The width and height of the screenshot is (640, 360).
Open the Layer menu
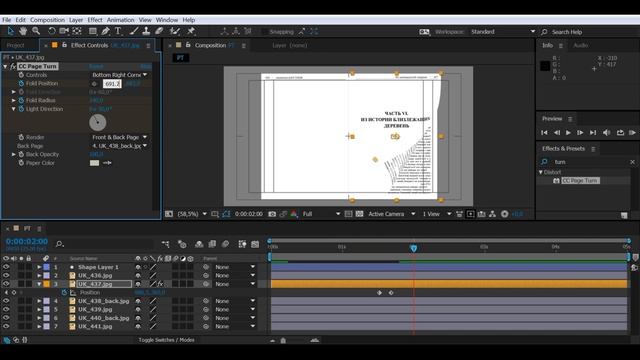pos(76,20)
